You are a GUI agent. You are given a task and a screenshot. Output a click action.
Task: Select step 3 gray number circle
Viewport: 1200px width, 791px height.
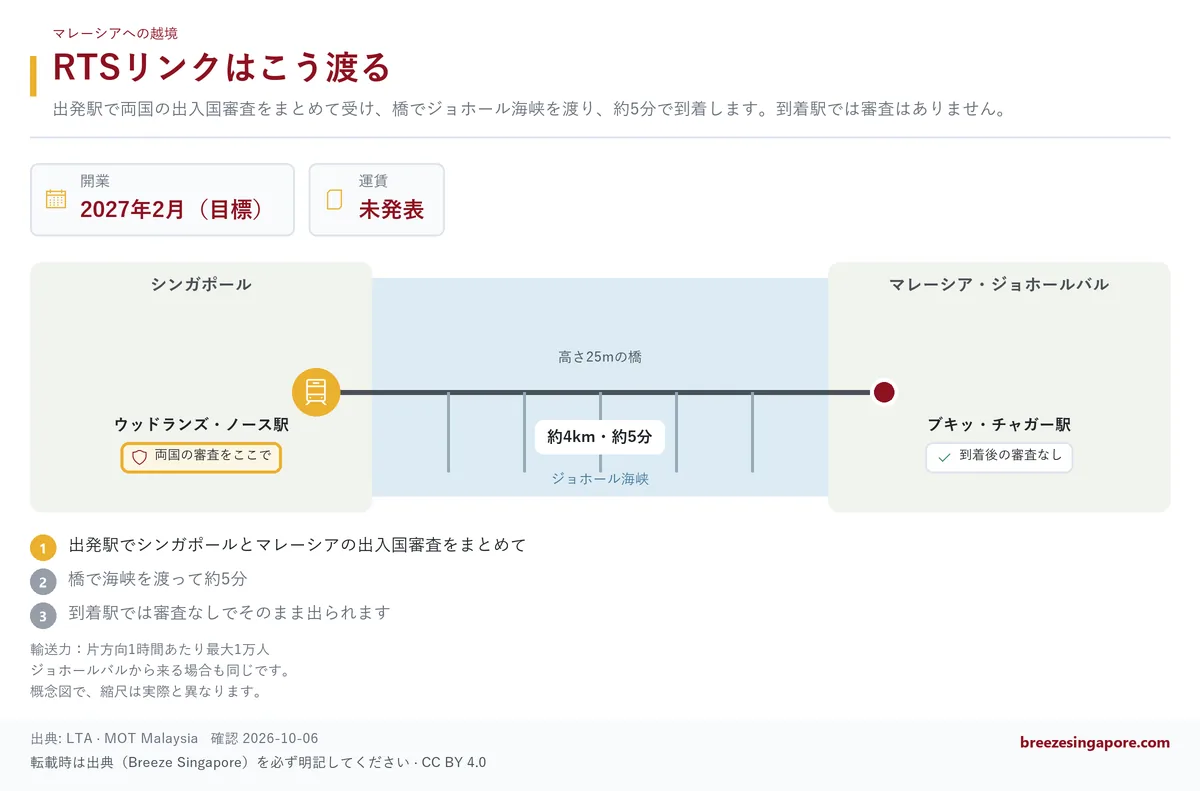point(43,615)
